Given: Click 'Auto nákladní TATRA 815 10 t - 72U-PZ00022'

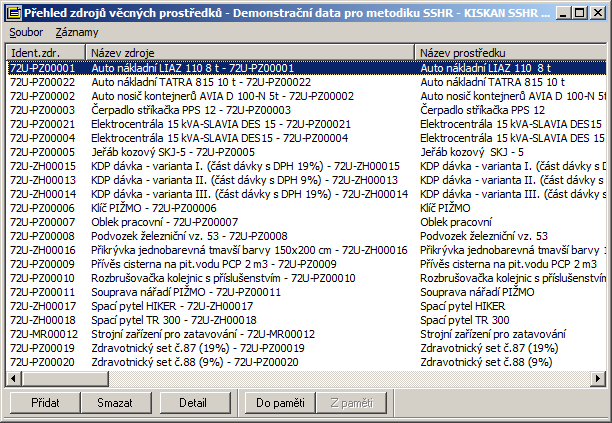Looking at the screenshot, I should pyautogui.click(x=201, y=82).
